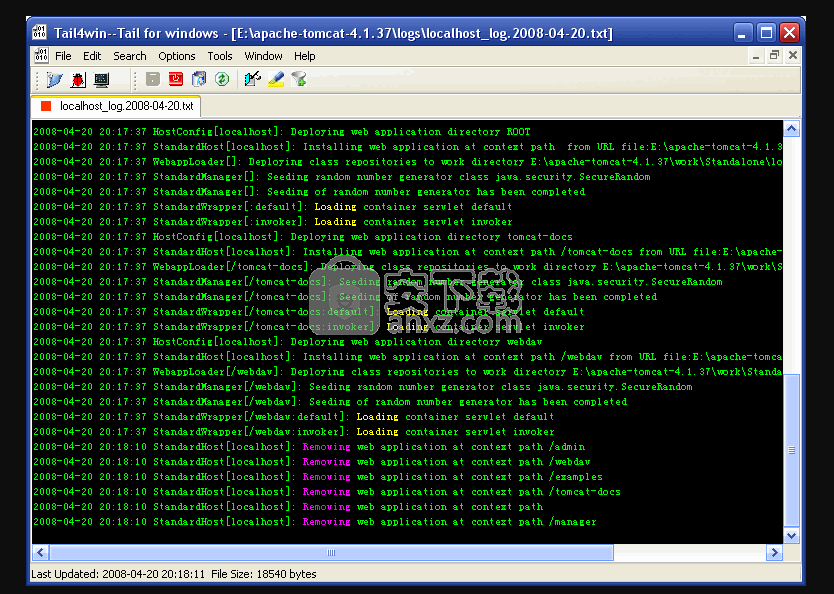Click the 'Removing ... context path /manager' line
Image resolution: width=834 pixels, height=594 pixels.
pos(315,522)
